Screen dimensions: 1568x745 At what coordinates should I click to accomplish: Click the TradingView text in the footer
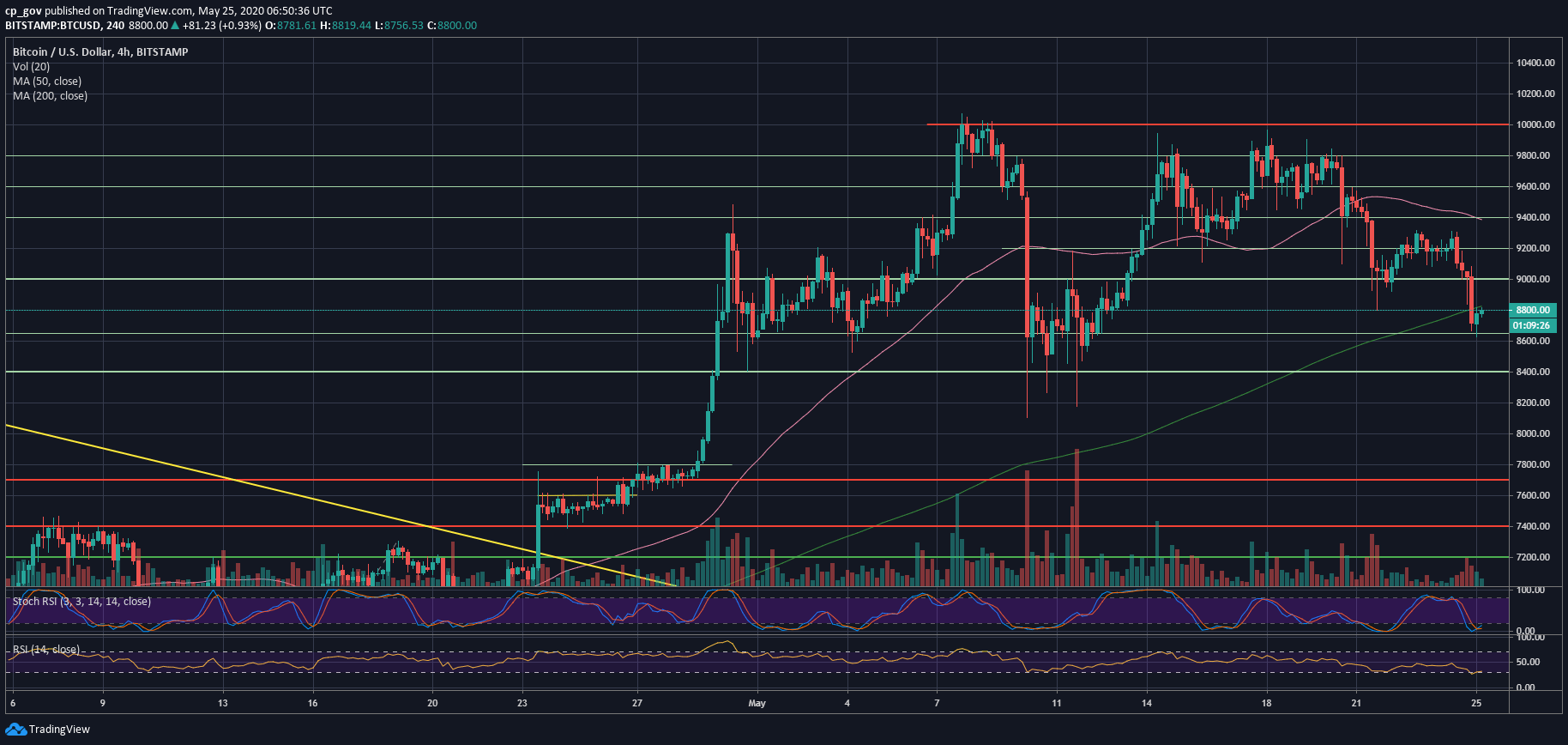[x=59, y=730]
